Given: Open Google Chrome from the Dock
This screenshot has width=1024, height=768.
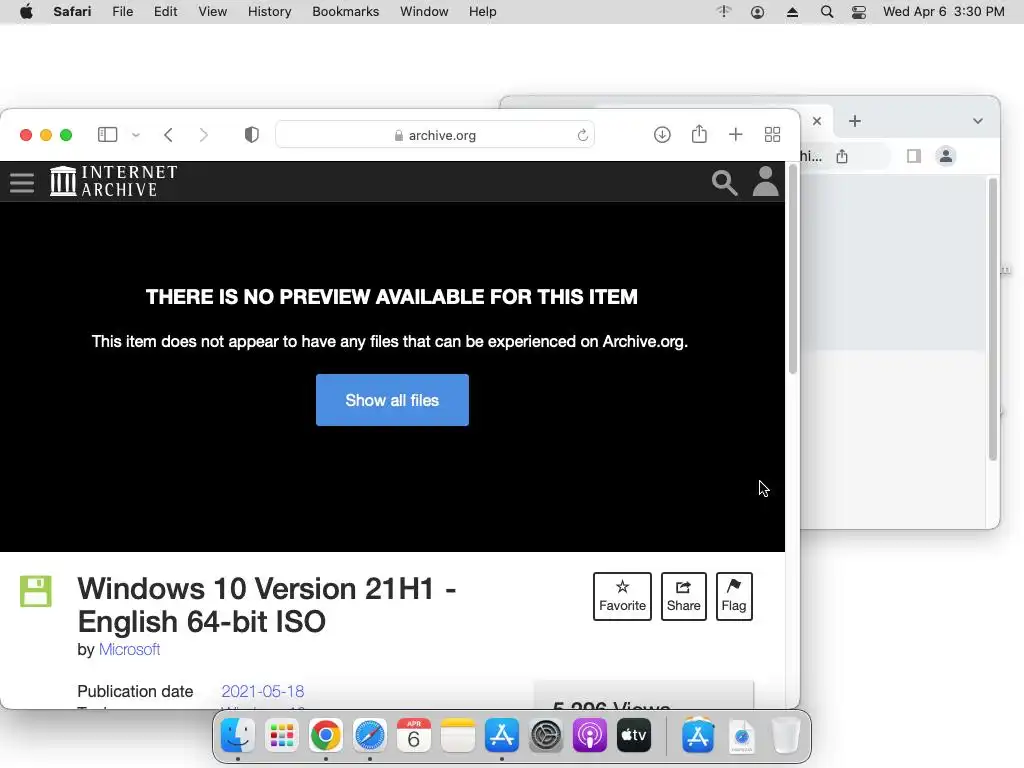Looking at the screenshot, I should point(325,735).
